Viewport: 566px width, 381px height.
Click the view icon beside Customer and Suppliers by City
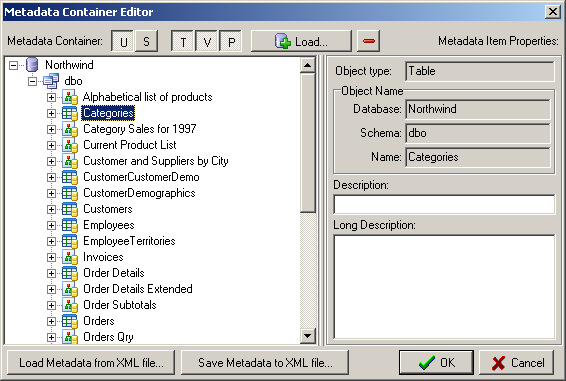[x=70, y=161]
